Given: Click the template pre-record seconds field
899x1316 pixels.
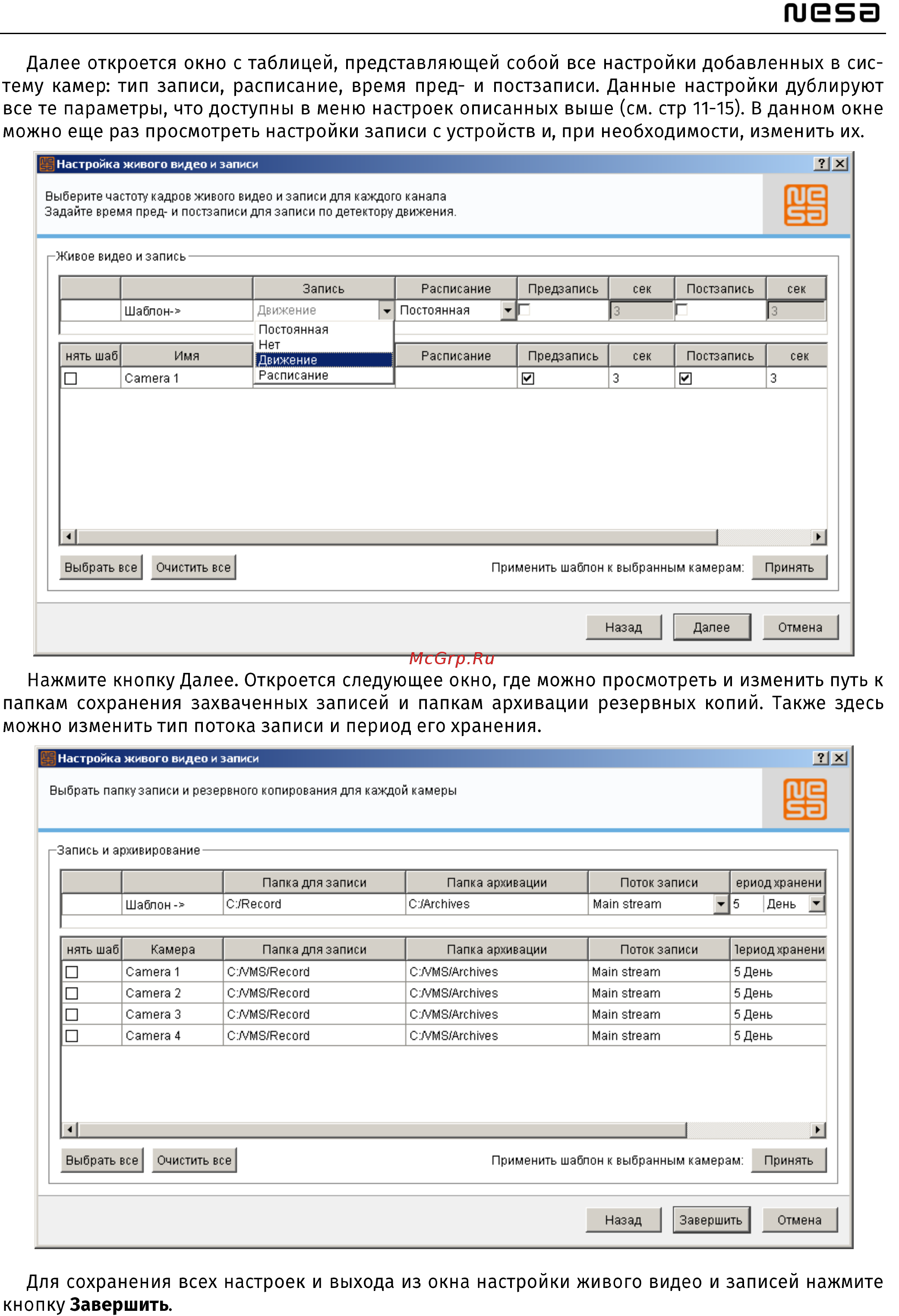Looking at the screenshot, I should [642, 310].
